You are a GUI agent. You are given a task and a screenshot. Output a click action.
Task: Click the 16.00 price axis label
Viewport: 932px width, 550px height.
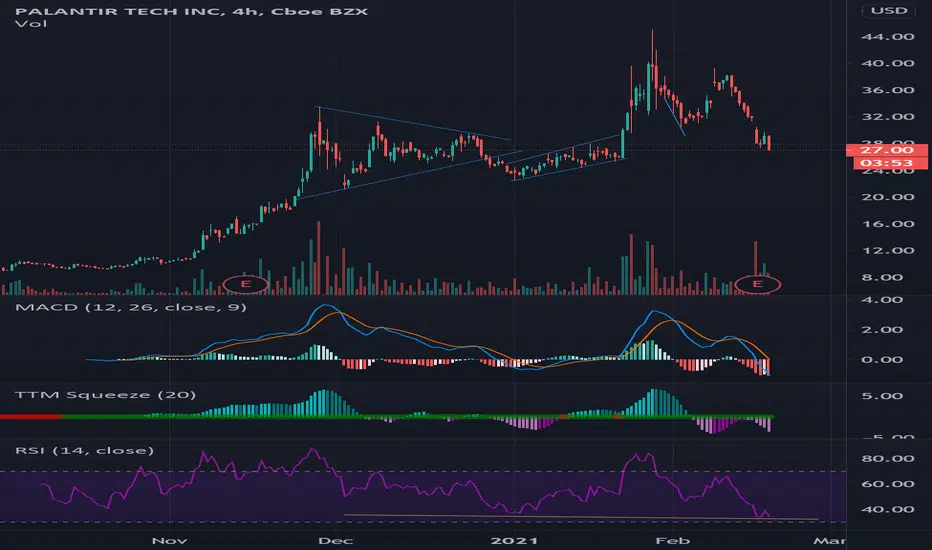pyautogui.click(x=887, y=224)
